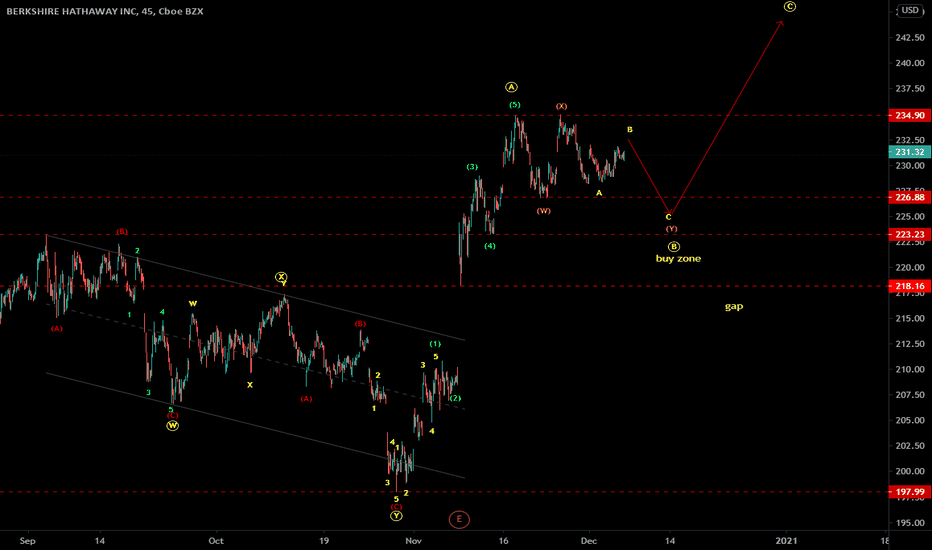Select the orange (W) wave label
This screenshot has width=932, height=550.
[544, 211]
